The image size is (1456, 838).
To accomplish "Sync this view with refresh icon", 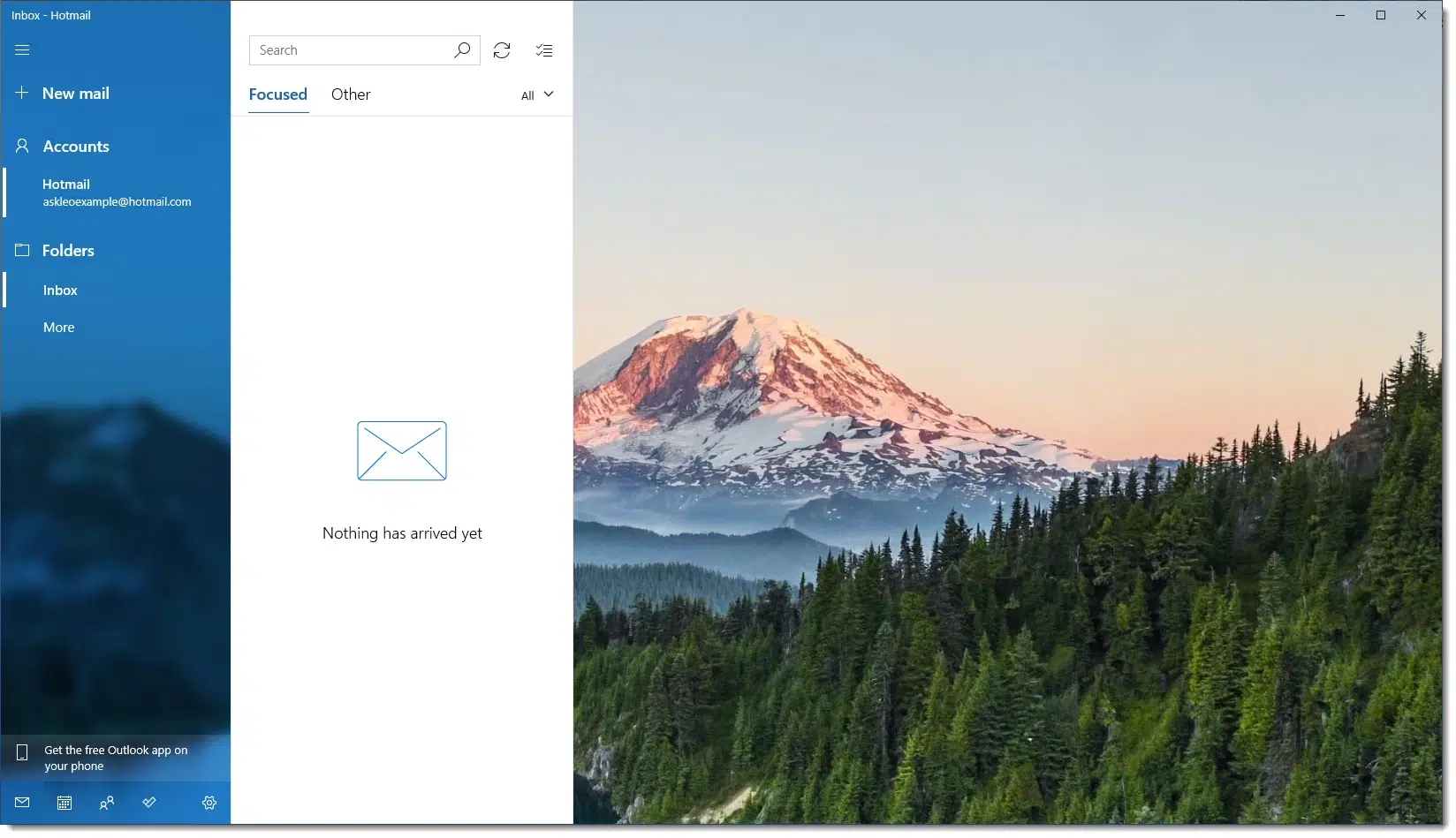I will (x=502, y=50).
